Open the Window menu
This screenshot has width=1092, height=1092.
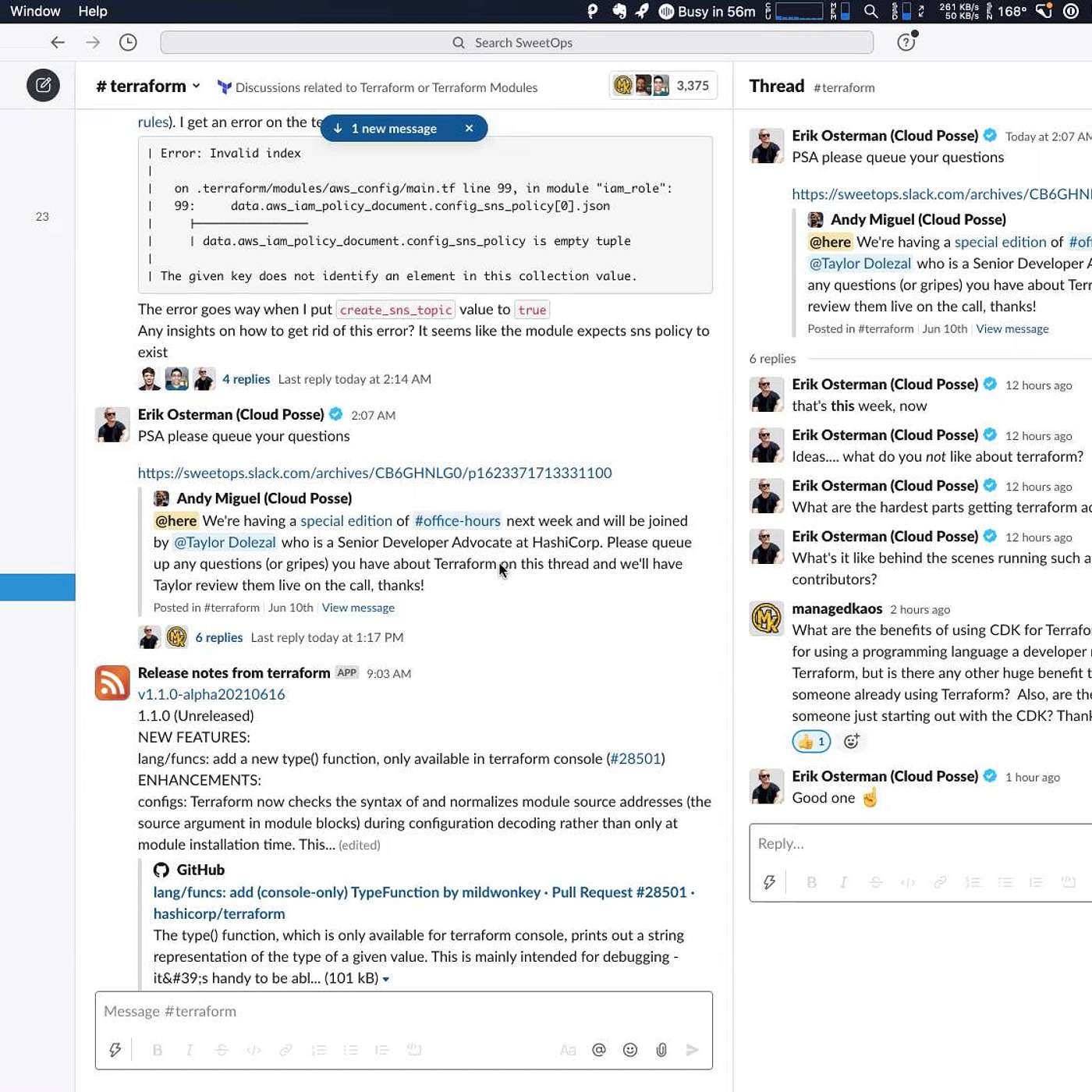tap(35, 11)
